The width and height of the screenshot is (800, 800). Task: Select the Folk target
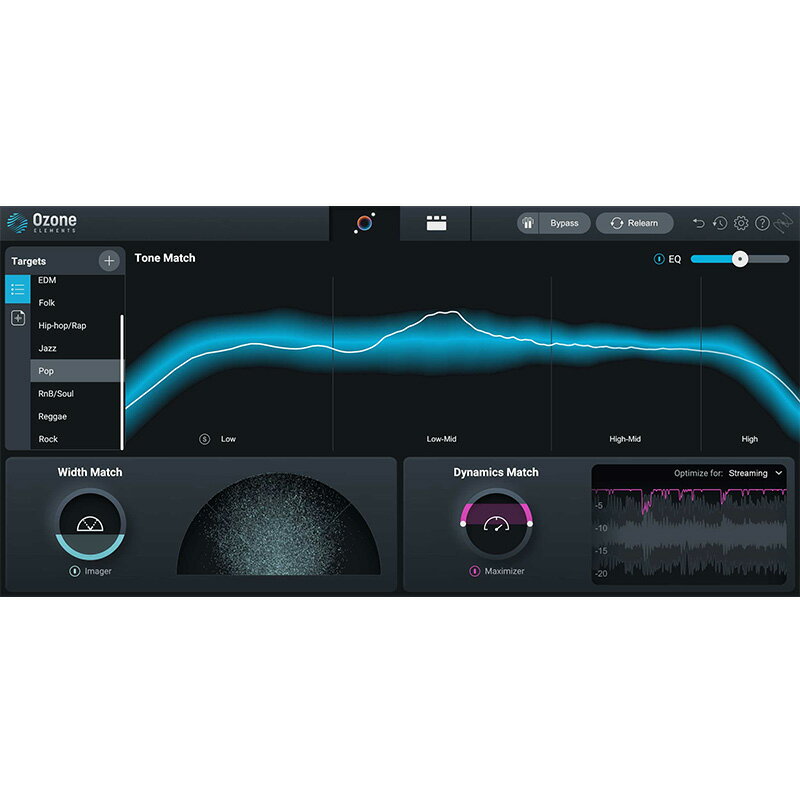(76, 303)
